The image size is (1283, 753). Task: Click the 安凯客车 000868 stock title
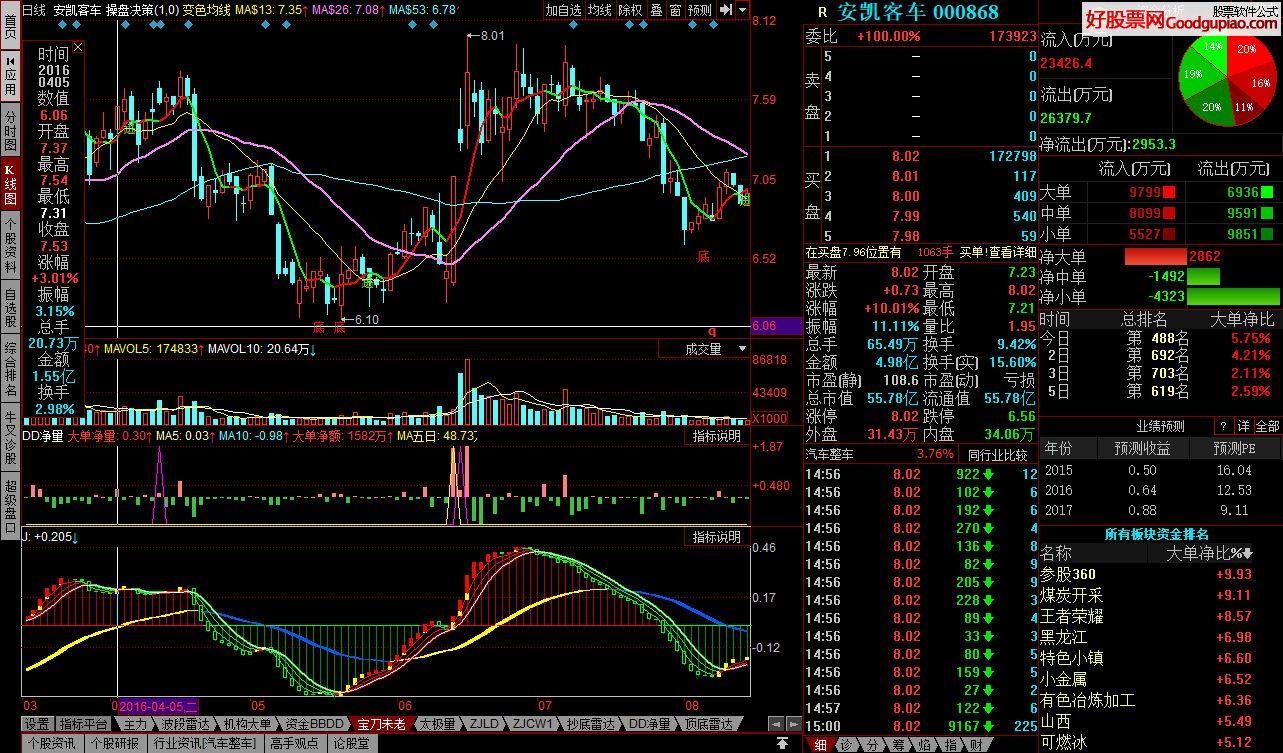pos(918,13)
